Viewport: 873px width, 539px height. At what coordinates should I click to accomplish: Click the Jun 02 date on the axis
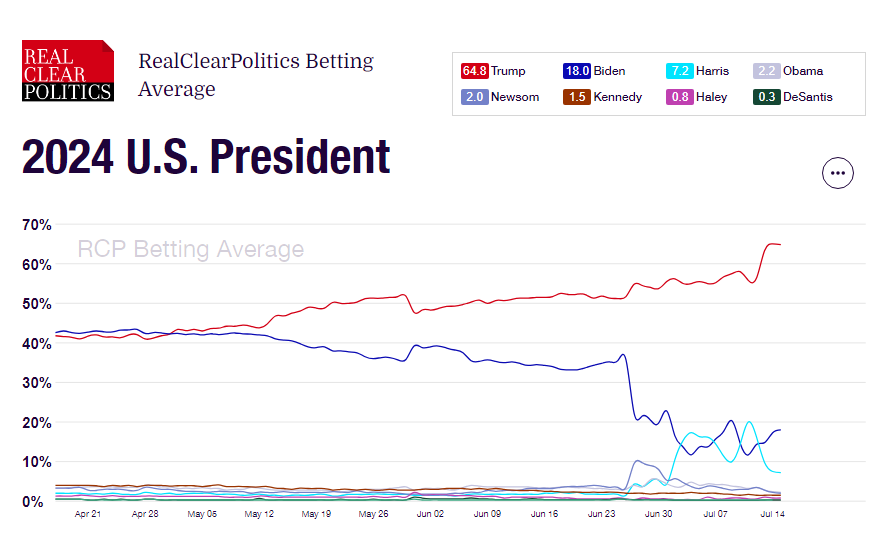tap(430, 514)
